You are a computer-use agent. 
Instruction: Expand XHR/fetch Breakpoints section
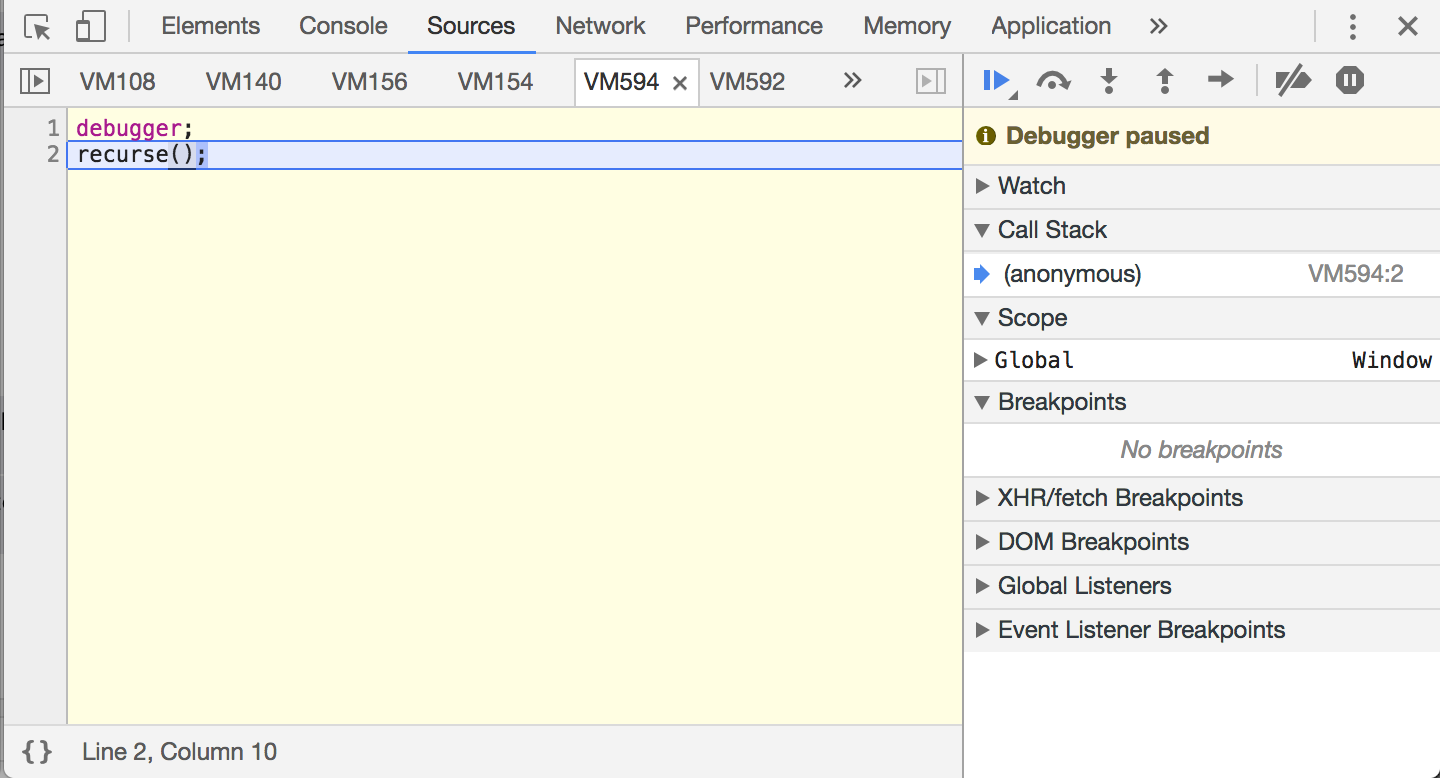point(1202,498)
